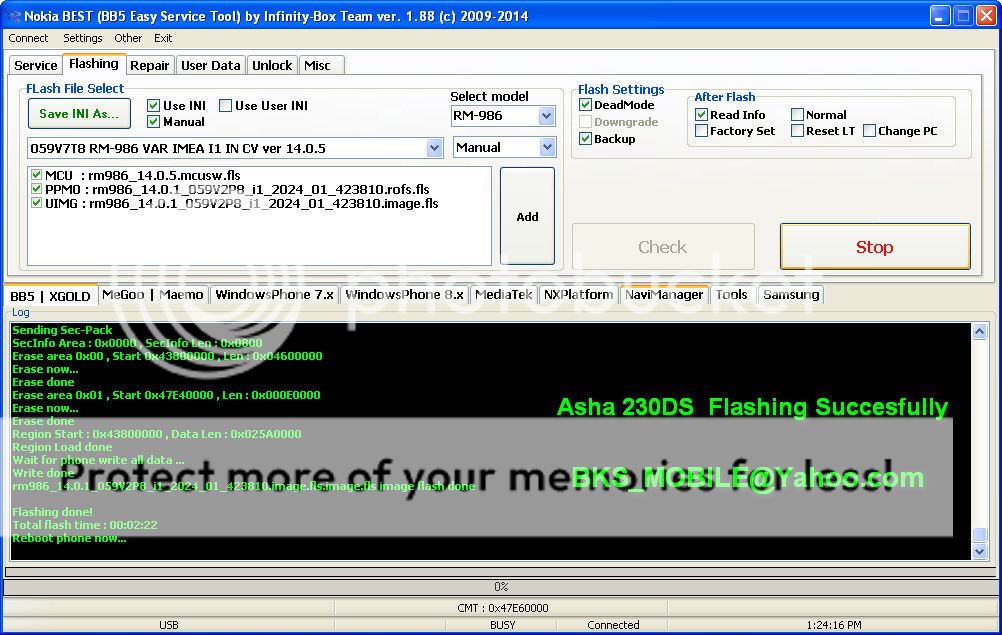Switch to the MediaTek tab
Image resolution: width=1002 pixels, height=635 pixels.
tap(504, 295)
